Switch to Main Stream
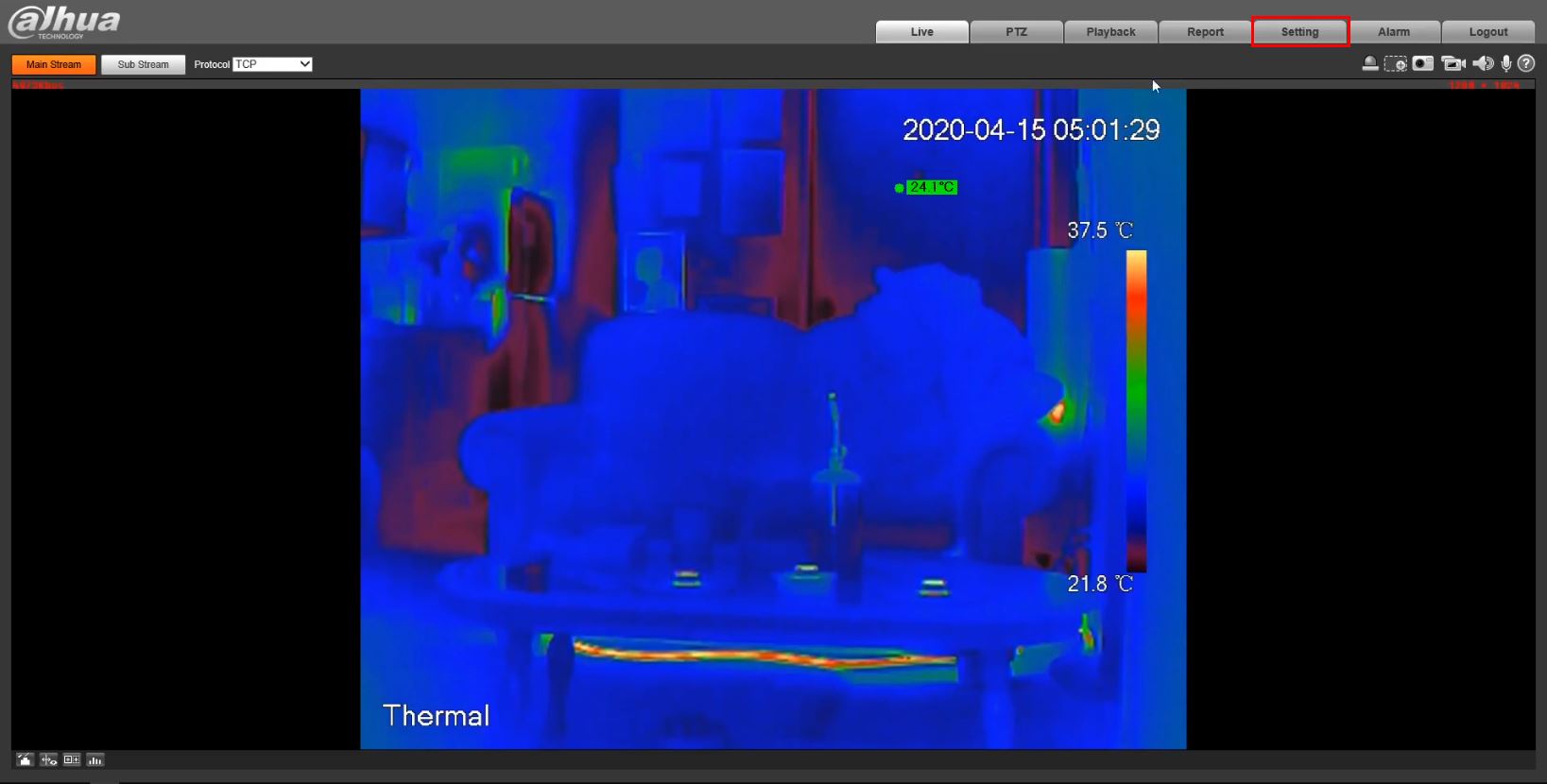This screenshot has height=784, width=1547. [54, 64]
